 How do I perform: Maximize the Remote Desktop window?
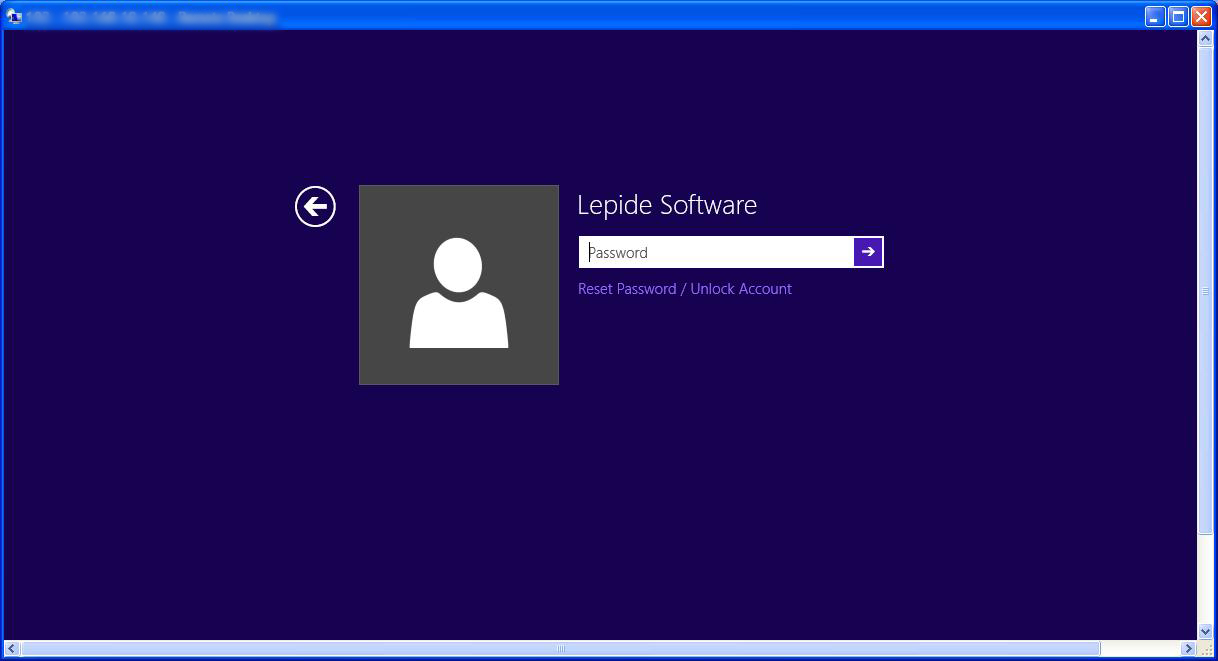[x=1178, y=16]
